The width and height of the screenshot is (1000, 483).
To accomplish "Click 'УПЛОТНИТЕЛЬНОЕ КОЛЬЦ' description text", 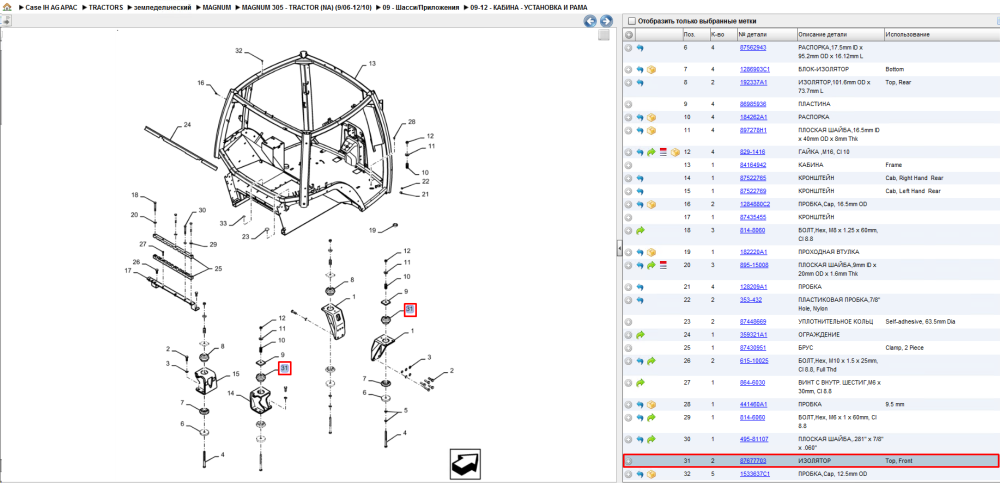I will (x=836, y=321).
